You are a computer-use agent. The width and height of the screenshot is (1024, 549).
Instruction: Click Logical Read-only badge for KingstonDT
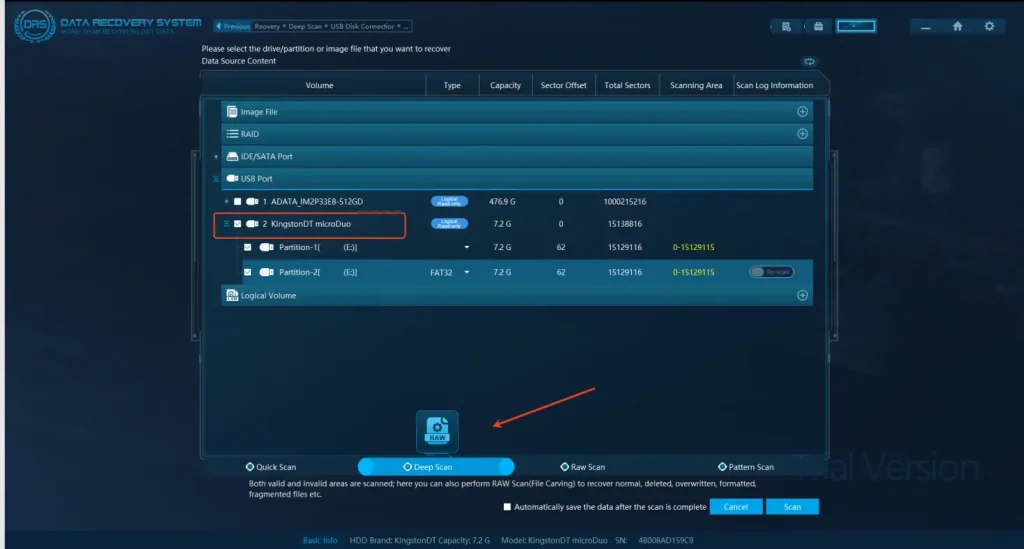449,224
